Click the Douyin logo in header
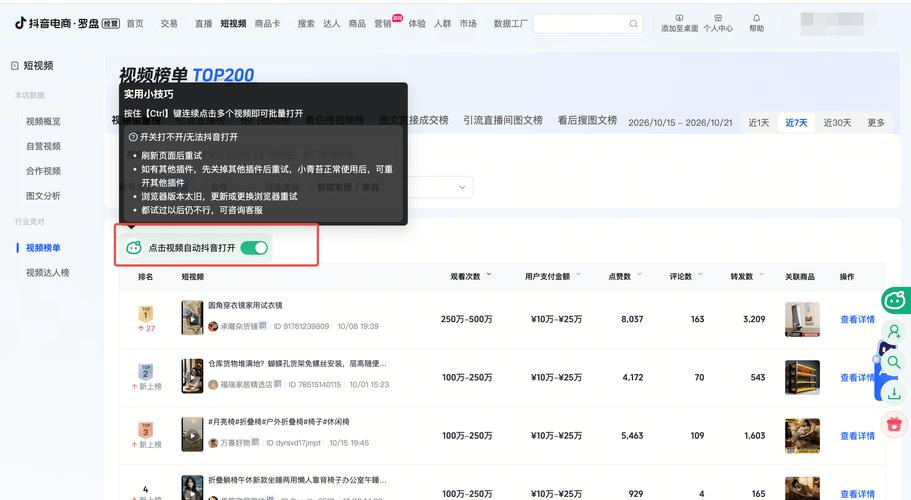 click(20, 23)
